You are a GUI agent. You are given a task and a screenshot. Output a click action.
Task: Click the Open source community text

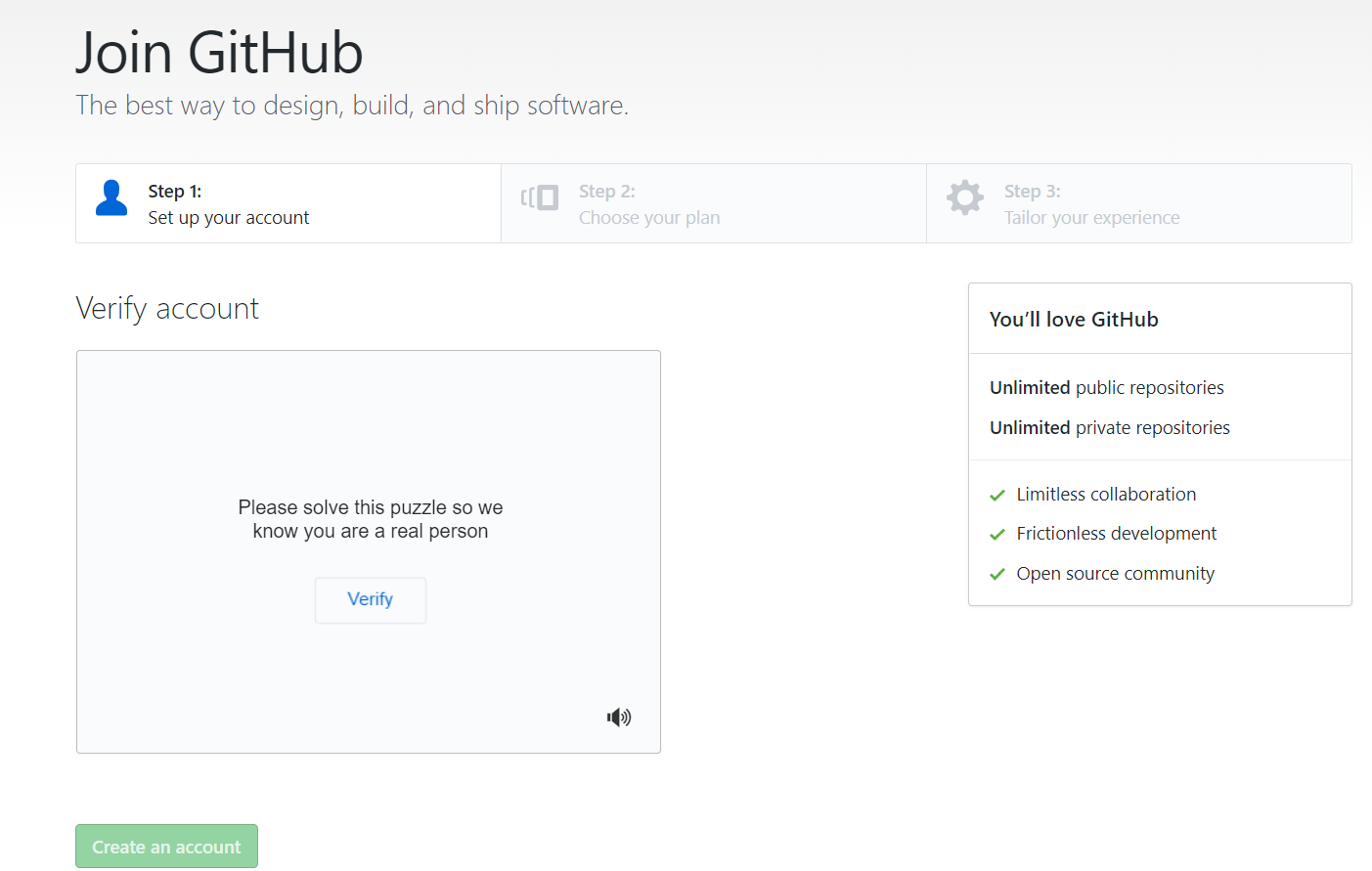[x=1116, y=574]
